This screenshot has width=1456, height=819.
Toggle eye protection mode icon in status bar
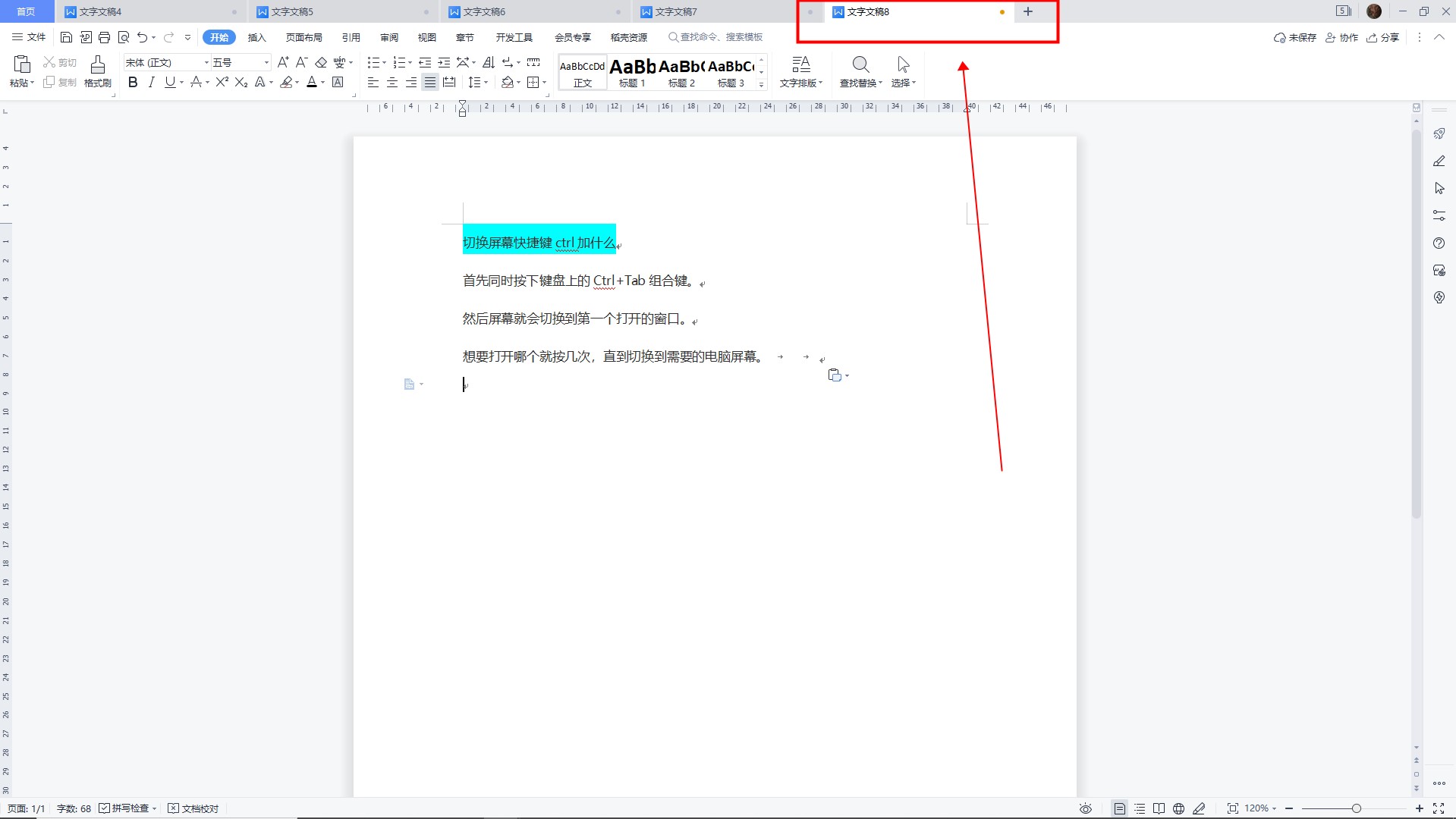pos(1086,808)
